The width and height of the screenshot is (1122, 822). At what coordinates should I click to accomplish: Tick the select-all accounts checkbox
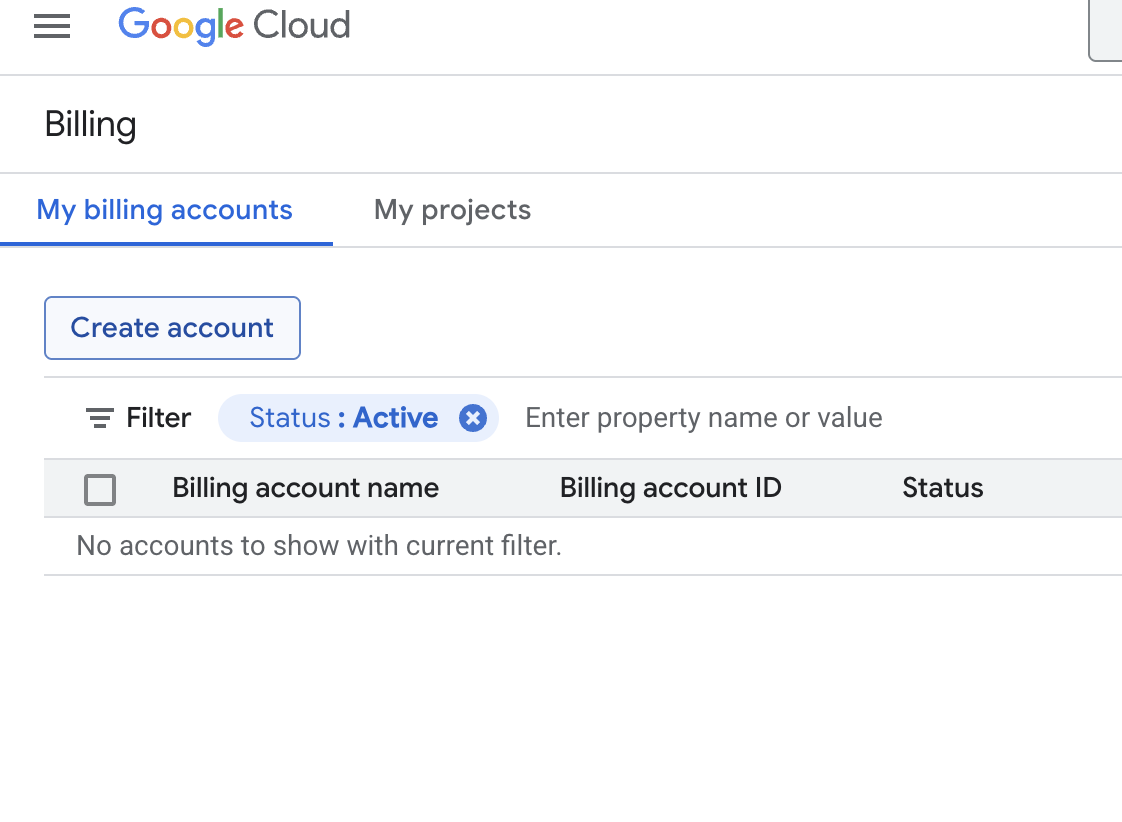100,489
